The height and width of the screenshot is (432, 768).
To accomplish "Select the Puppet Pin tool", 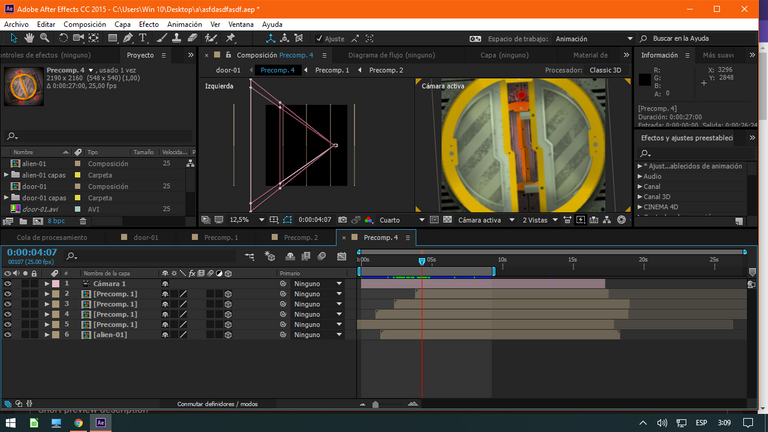I will point(230,38).
